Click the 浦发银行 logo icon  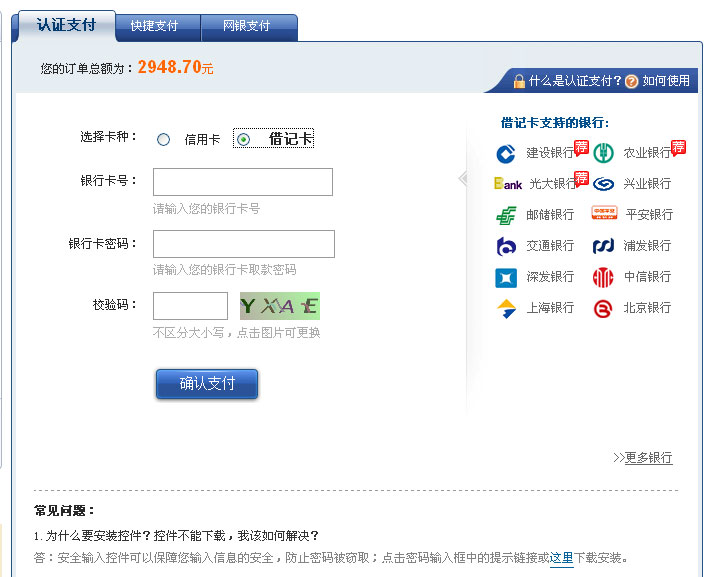pyautogui.click(x=603, y=246)
